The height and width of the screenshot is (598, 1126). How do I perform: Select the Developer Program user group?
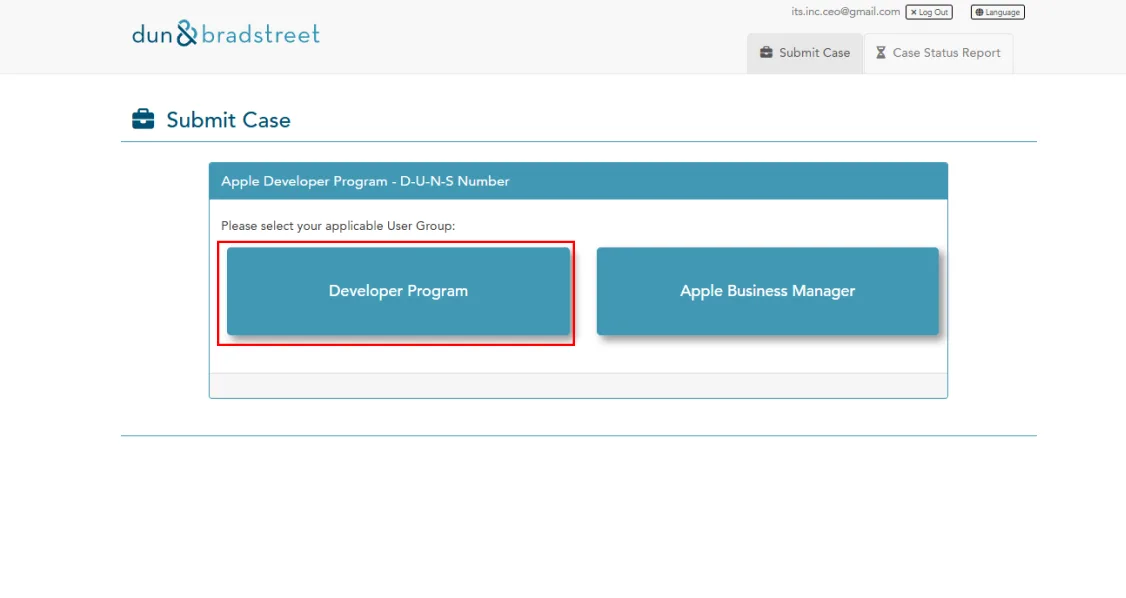click(398, 291)
